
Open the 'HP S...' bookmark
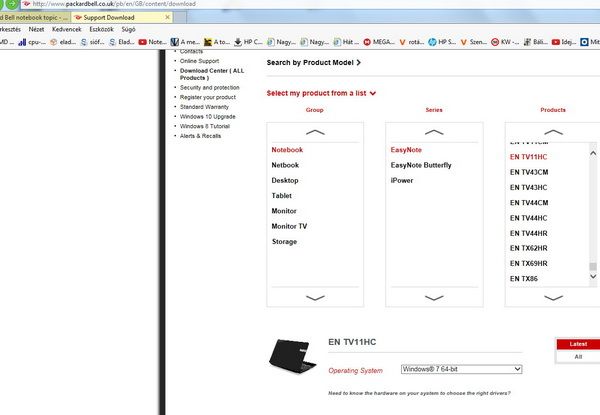tap(442, 42)
